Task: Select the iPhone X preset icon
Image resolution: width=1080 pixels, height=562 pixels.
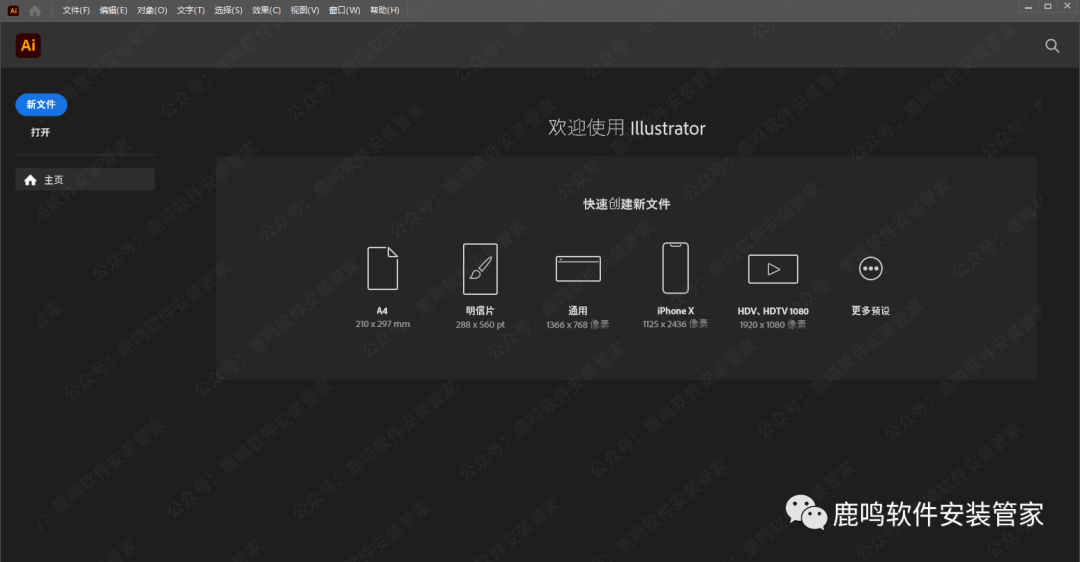Action: tap(675, 268)
